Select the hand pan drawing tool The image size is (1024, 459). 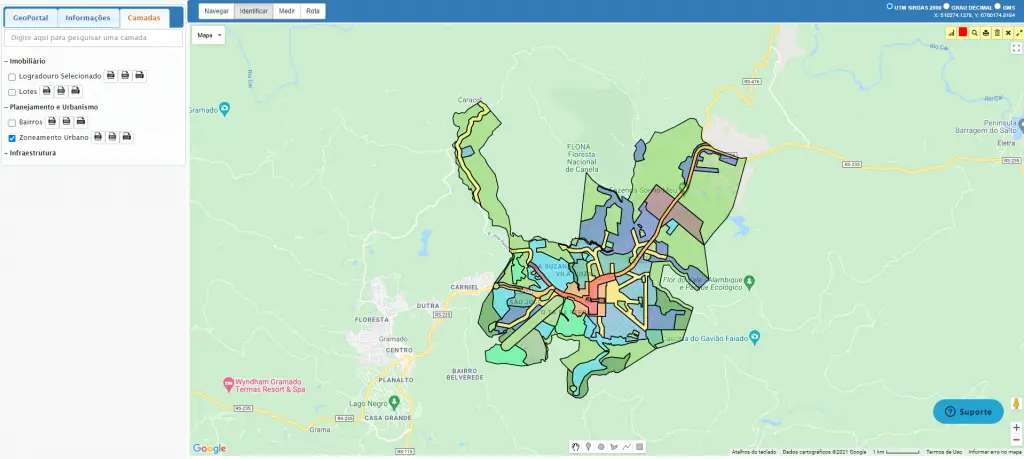(575, 446)
